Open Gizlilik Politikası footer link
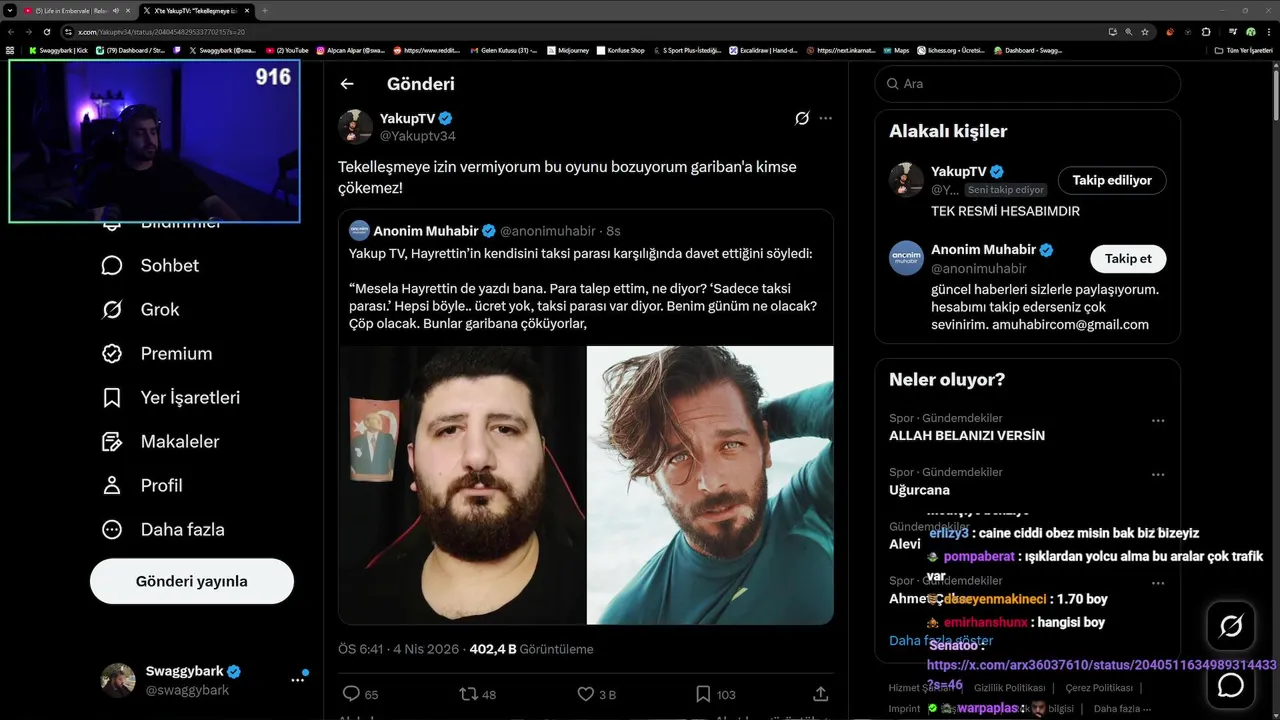 pos(1009,688)
